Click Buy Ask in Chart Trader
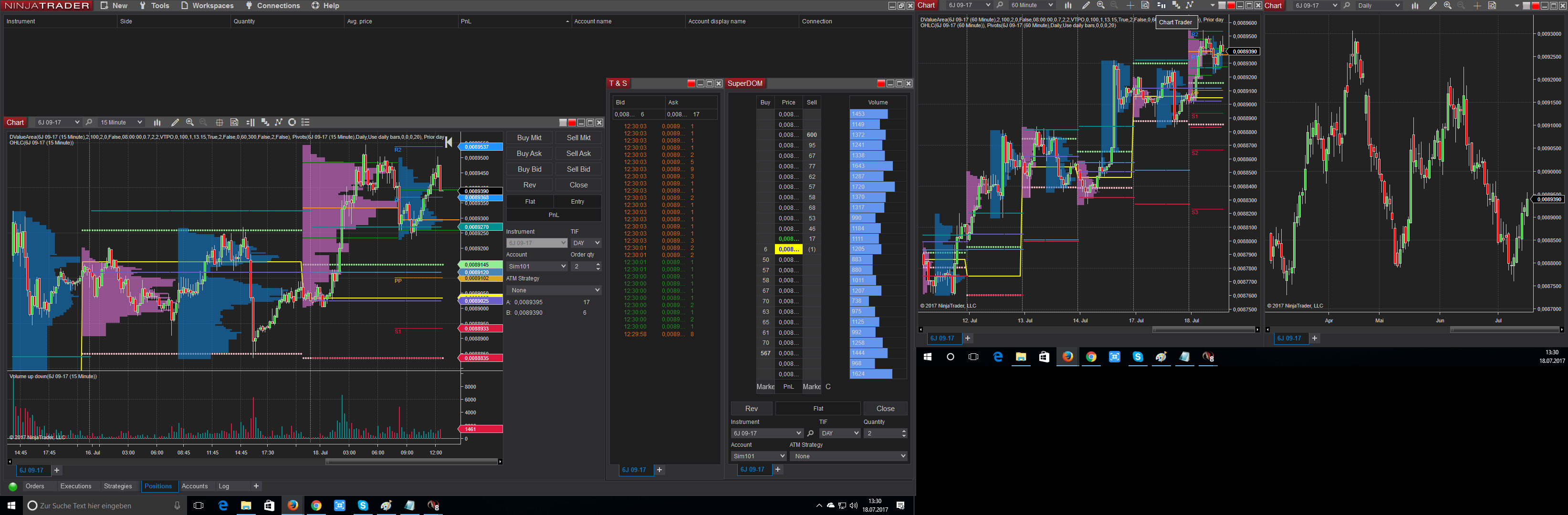This screenshot has width=1568, height=515. point(529,154)
